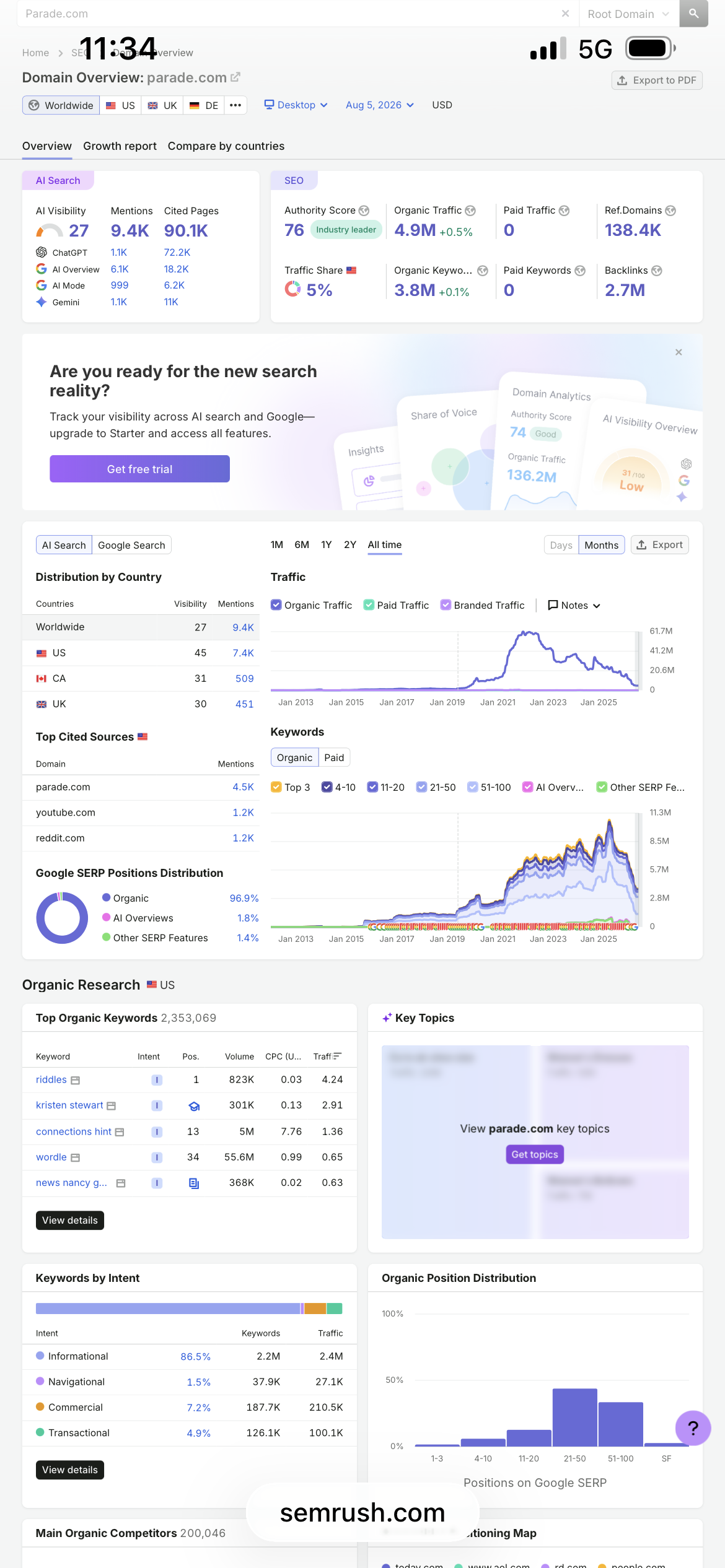The height and width of the screenshot is (1568, 725).
Task: Close the free trial promo banner
Action: coord(679,352)
